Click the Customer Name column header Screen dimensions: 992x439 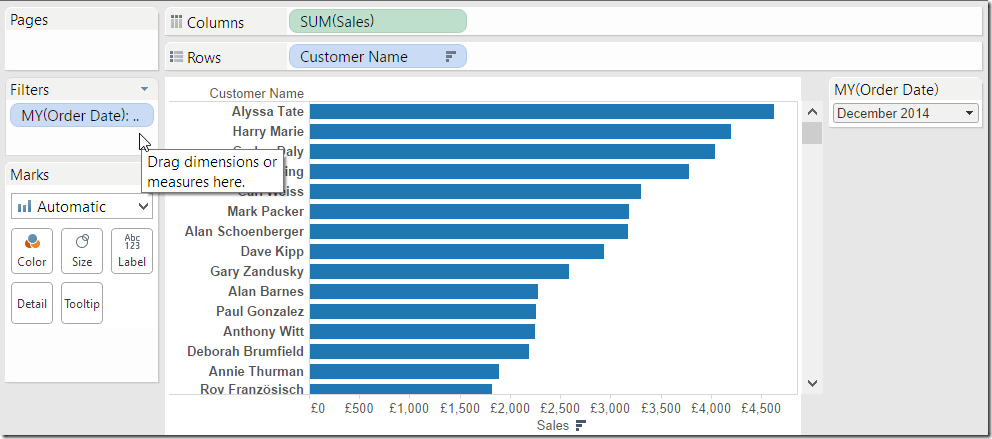[x=256, y=93]
